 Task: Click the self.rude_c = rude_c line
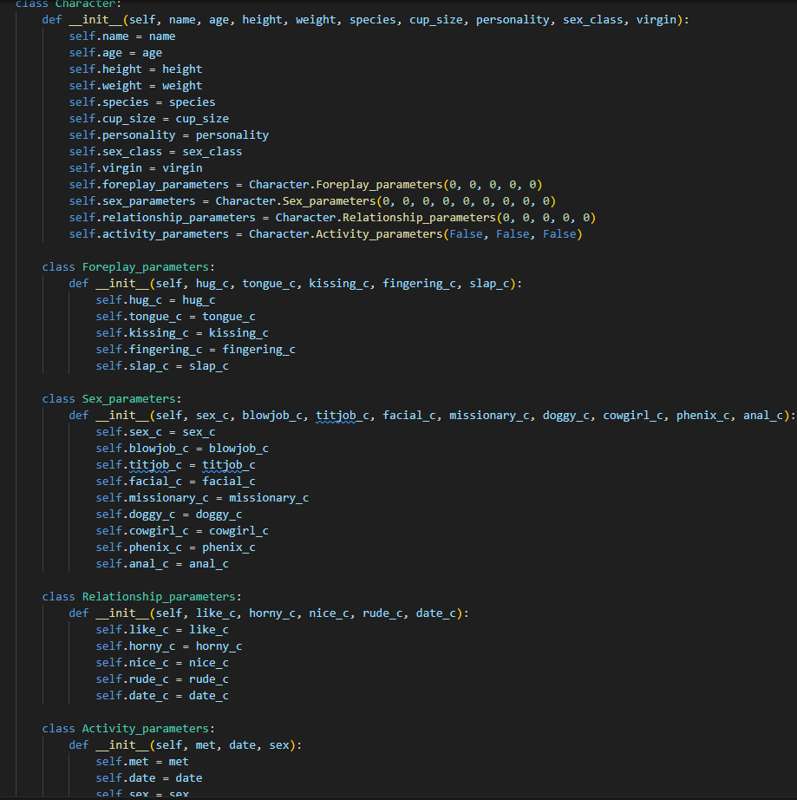[162, 679]
